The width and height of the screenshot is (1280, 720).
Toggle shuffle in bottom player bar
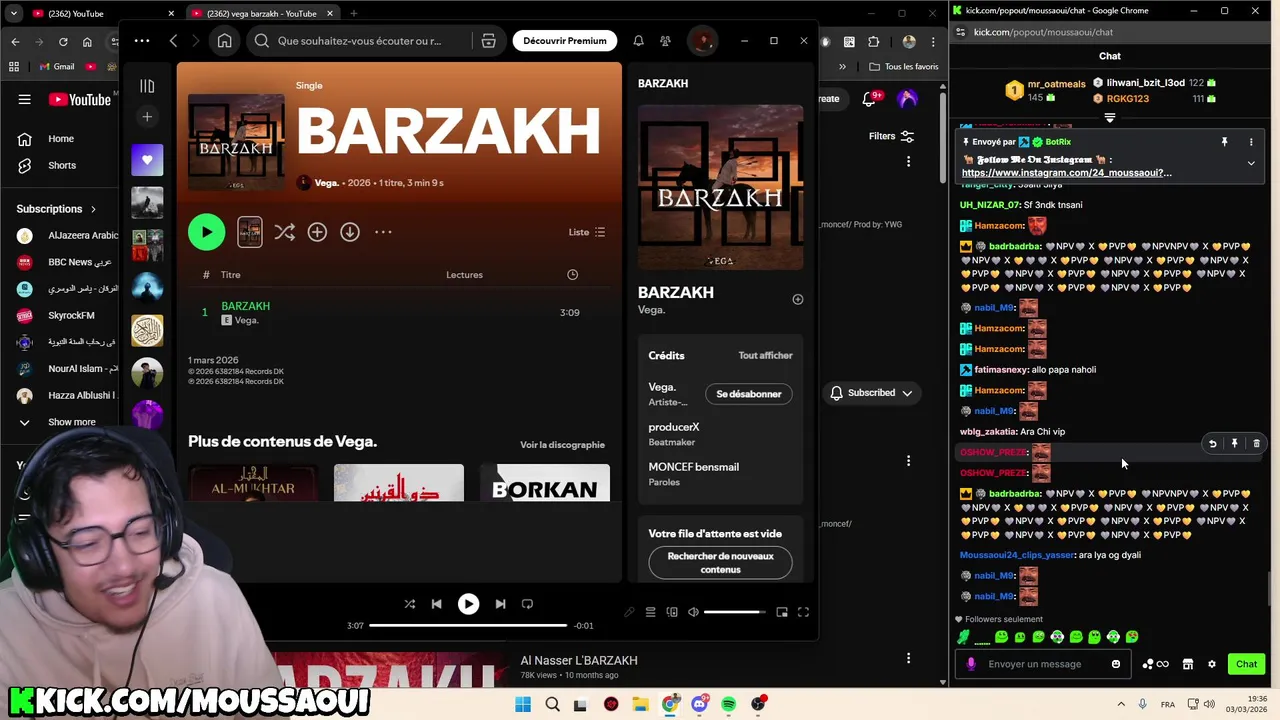click(409, 604)
